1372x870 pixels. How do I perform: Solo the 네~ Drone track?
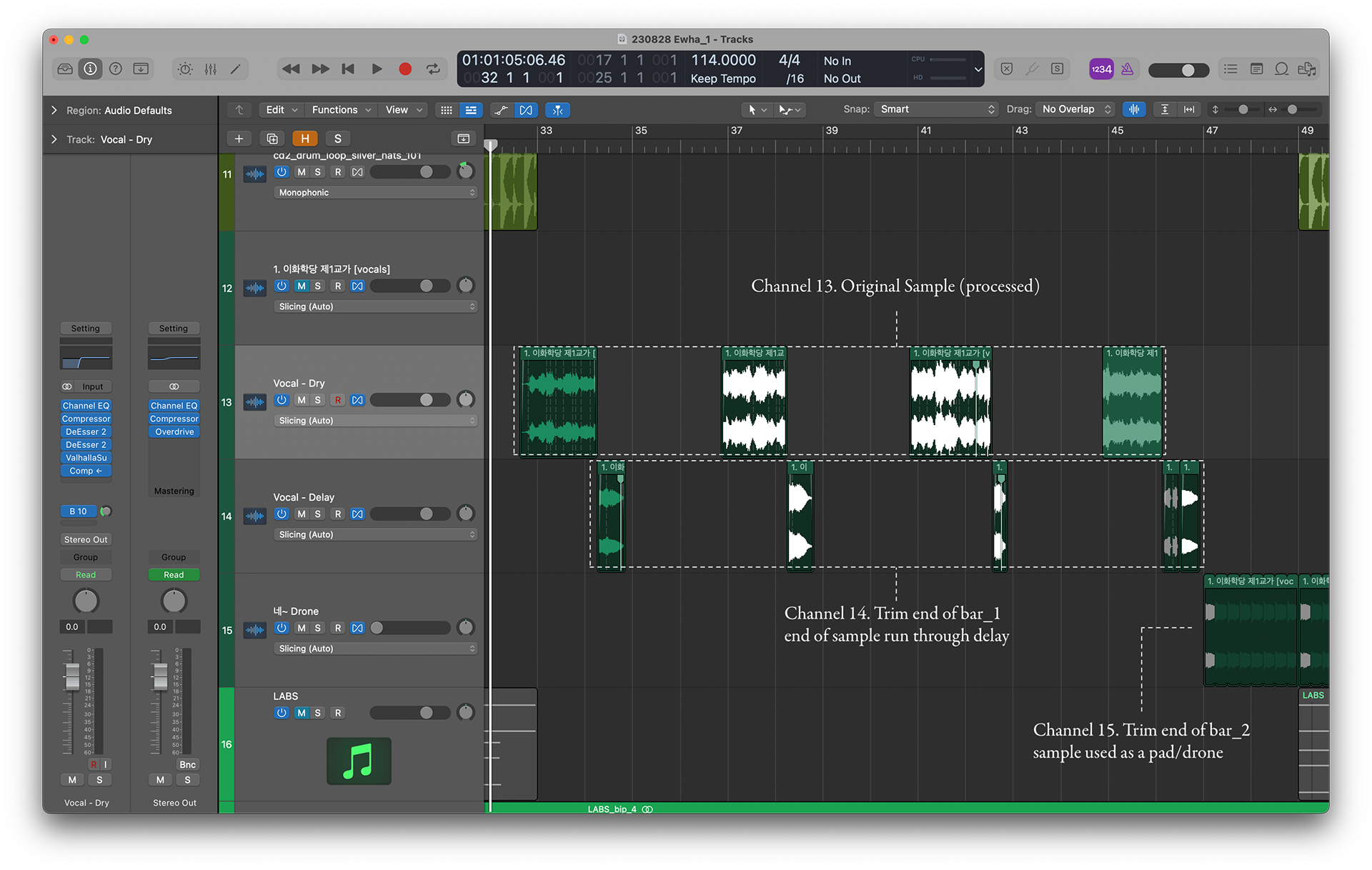tap(318, 629)
